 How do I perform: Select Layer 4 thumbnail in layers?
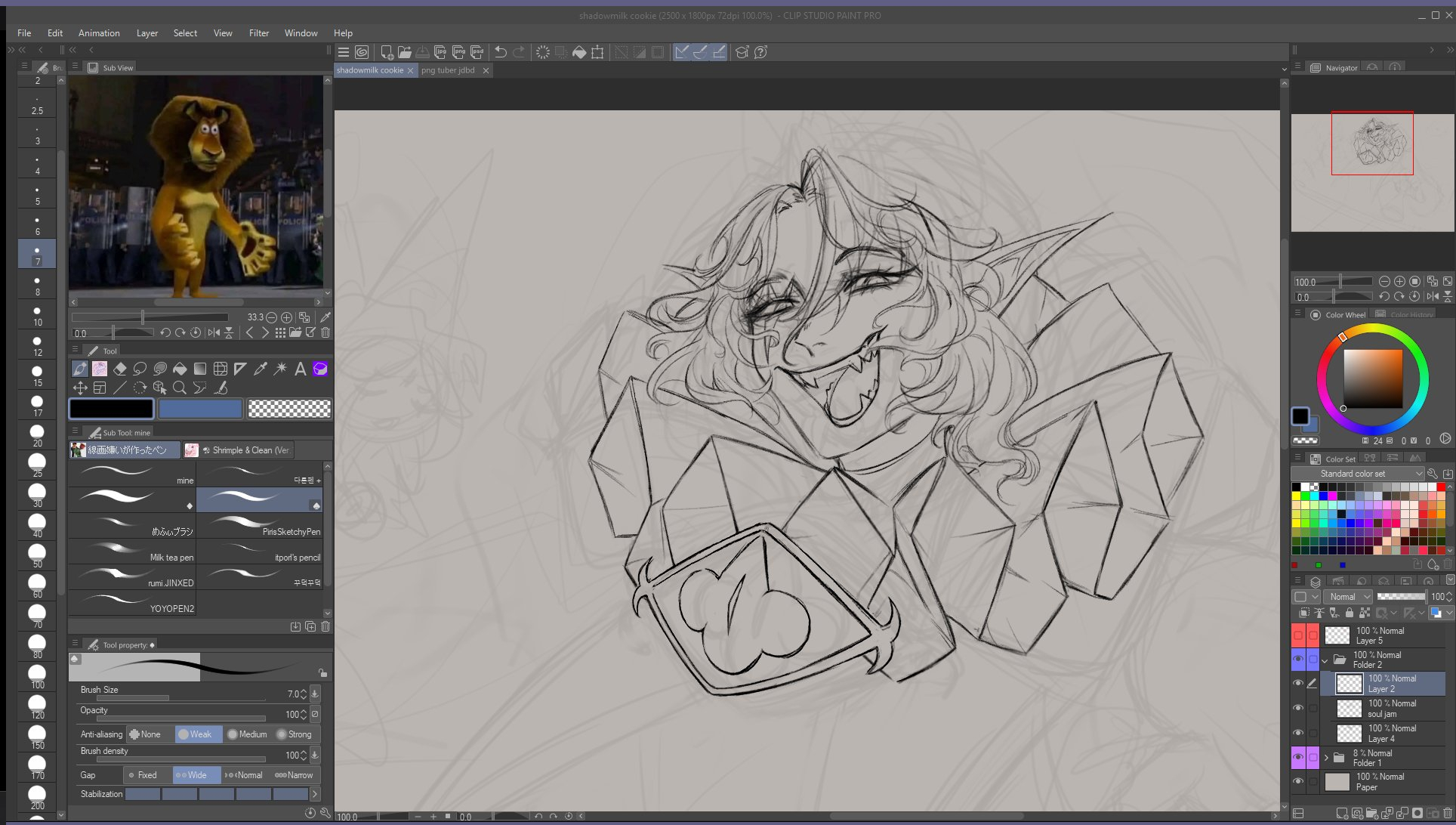point(1349,733)
